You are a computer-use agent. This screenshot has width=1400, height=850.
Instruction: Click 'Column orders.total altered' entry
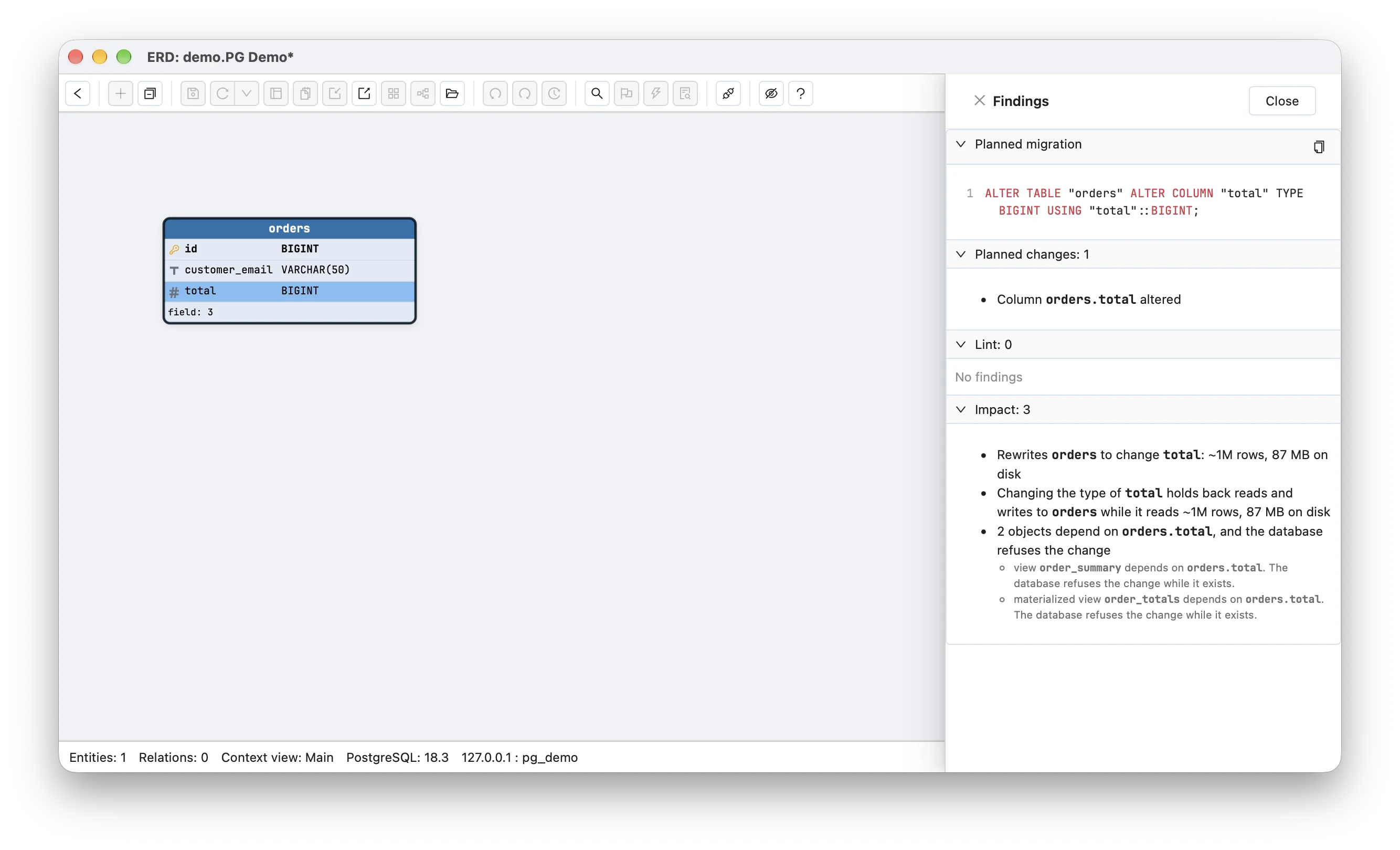pyautogui.click(x=1089, y=300)
